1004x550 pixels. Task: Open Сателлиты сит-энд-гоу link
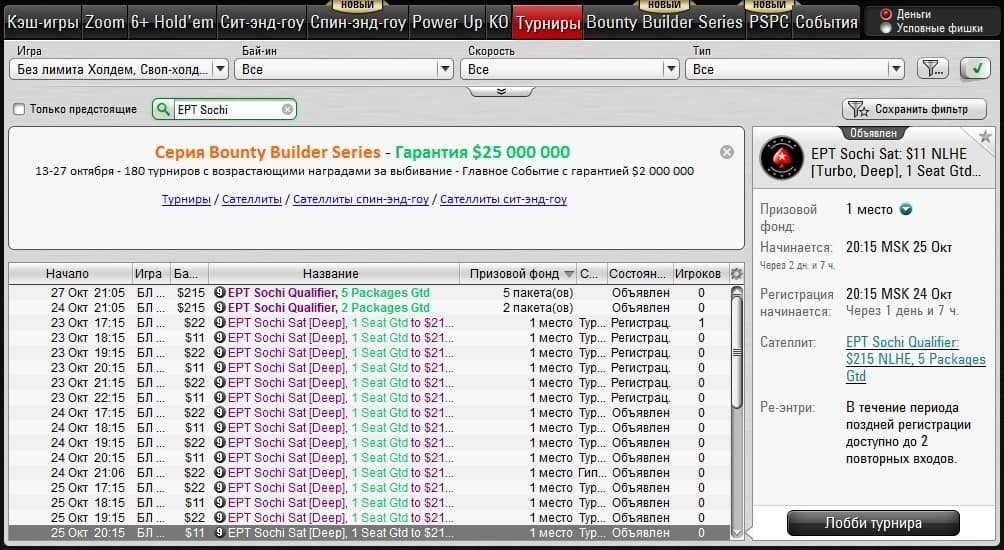(503, 199)
